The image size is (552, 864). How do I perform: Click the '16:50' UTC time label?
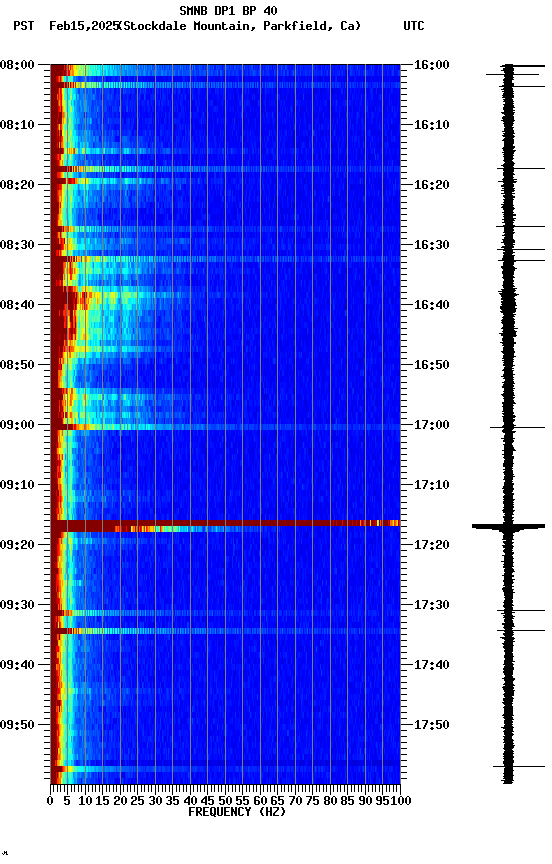point(432,365)
